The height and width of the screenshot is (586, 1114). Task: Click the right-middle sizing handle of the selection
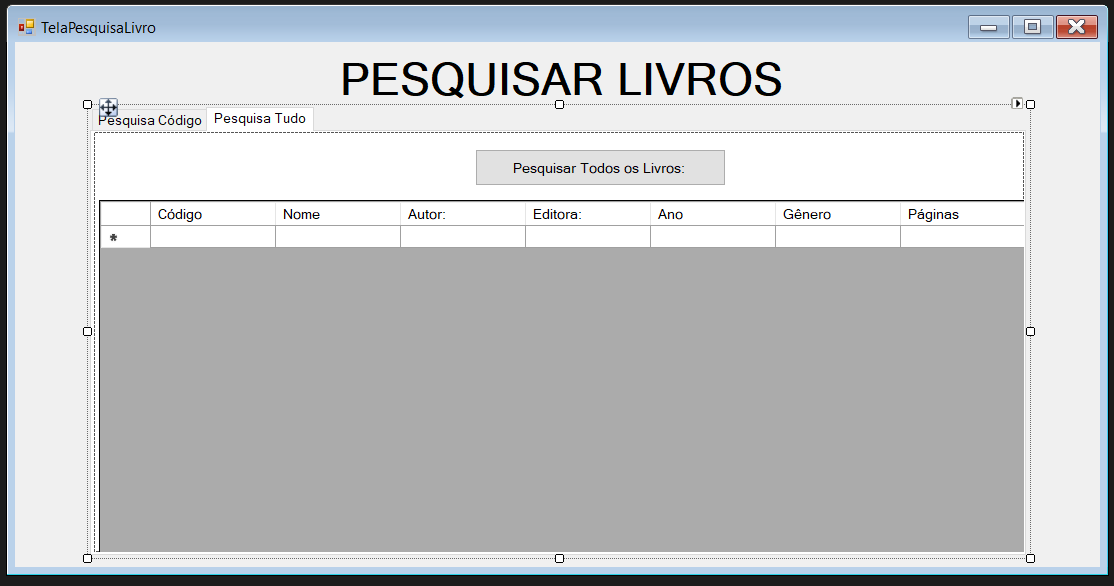pos(1029,331)
